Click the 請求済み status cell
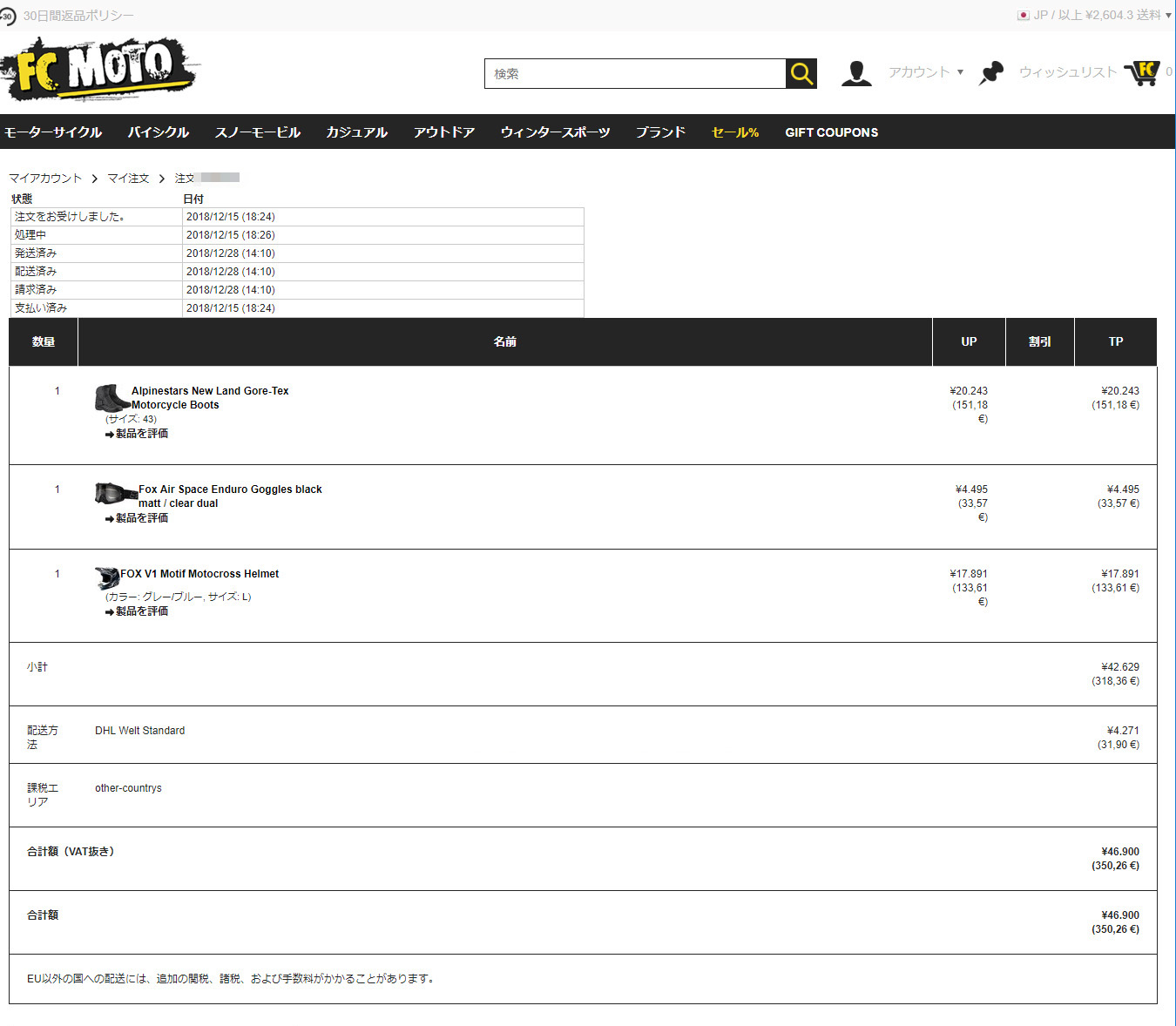The image size is (1176, 1026). [x=96, y=290]
